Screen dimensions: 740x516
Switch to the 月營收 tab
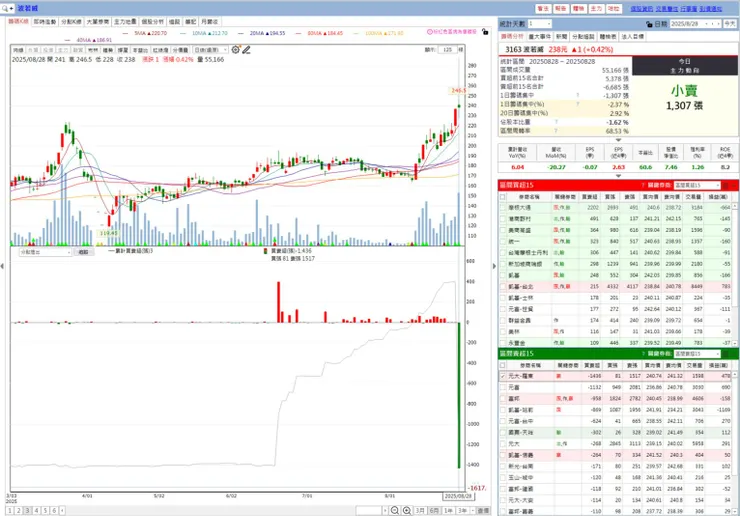tap(210, 22)
